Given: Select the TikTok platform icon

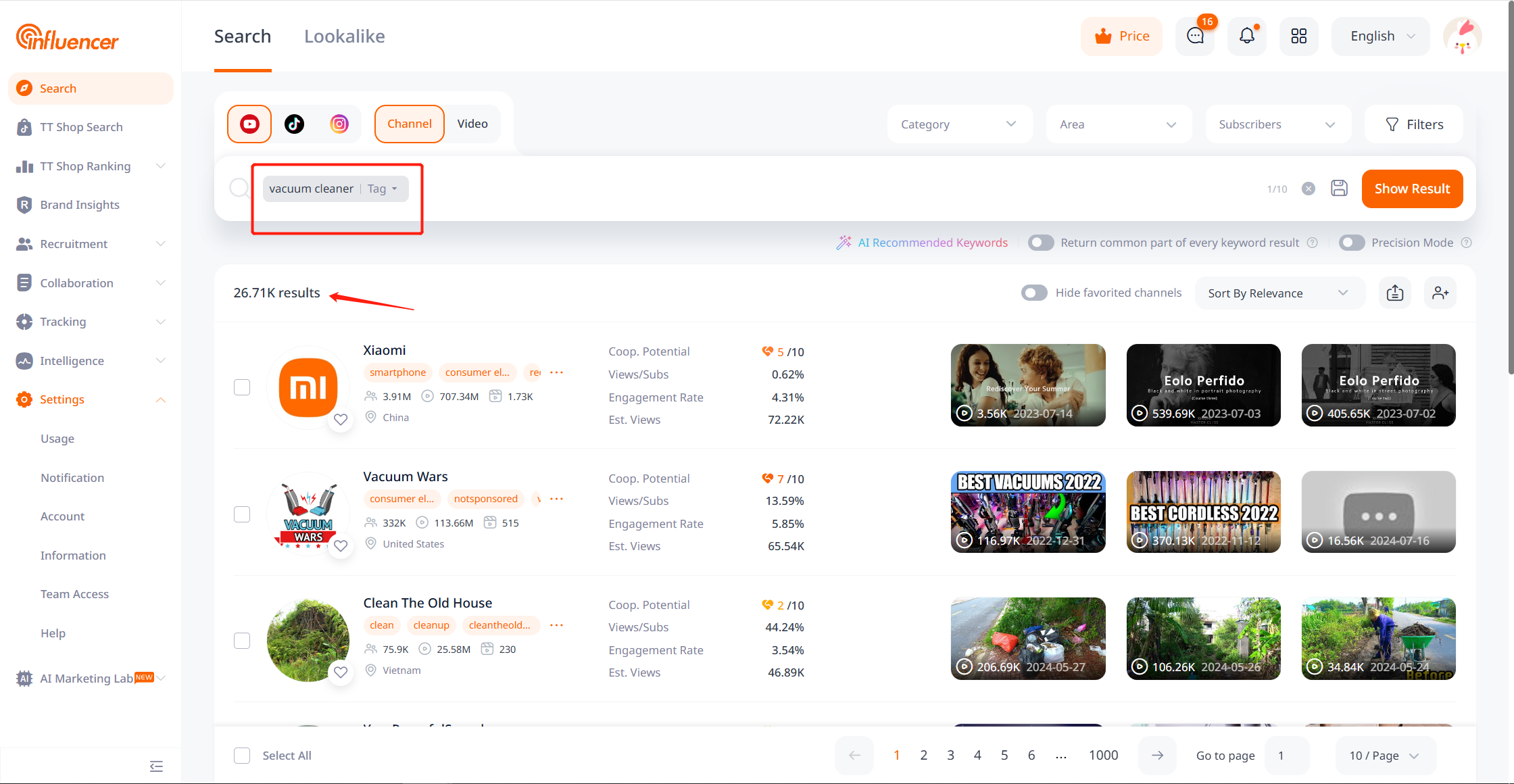Looking at the screenshot, I should point(294,124).
